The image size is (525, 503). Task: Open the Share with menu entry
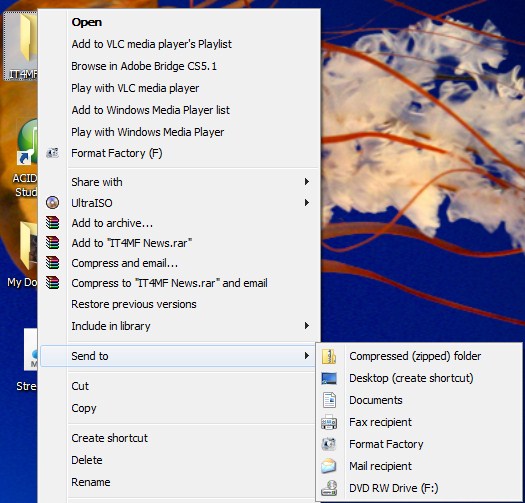[179, 182]
